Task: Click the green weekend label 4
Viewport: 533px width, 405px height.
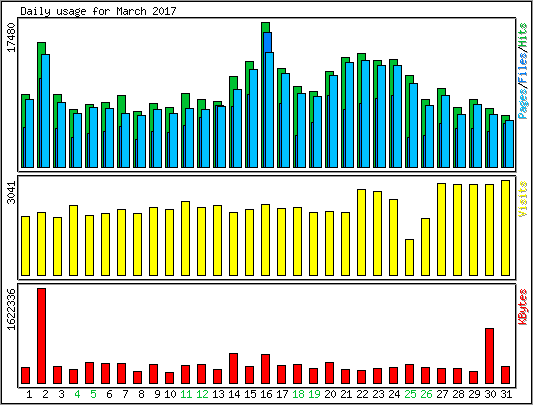Action: [x=77, y=394]
